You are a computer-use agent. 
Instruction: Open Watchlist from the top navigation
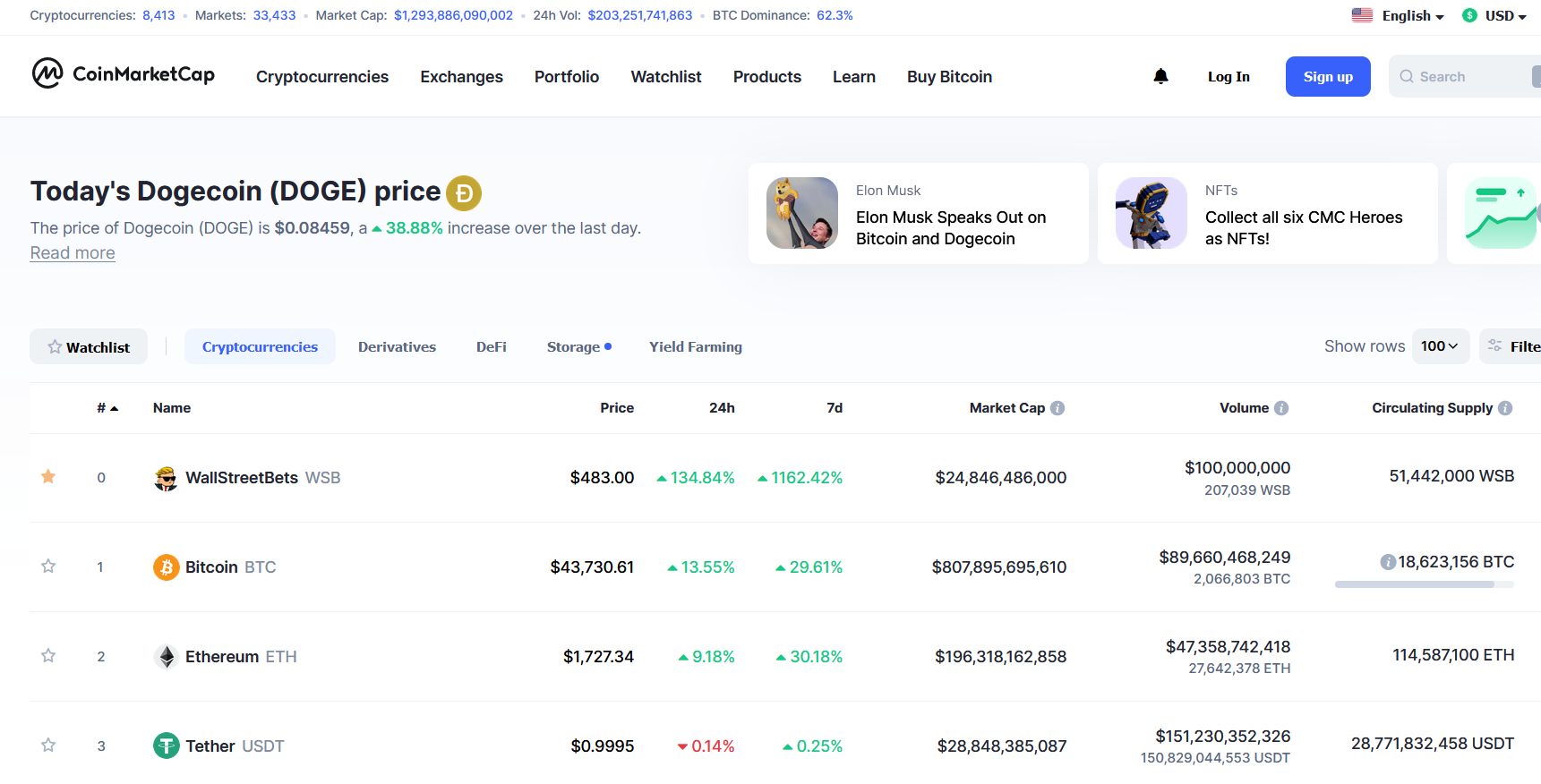tap(666, 77)
